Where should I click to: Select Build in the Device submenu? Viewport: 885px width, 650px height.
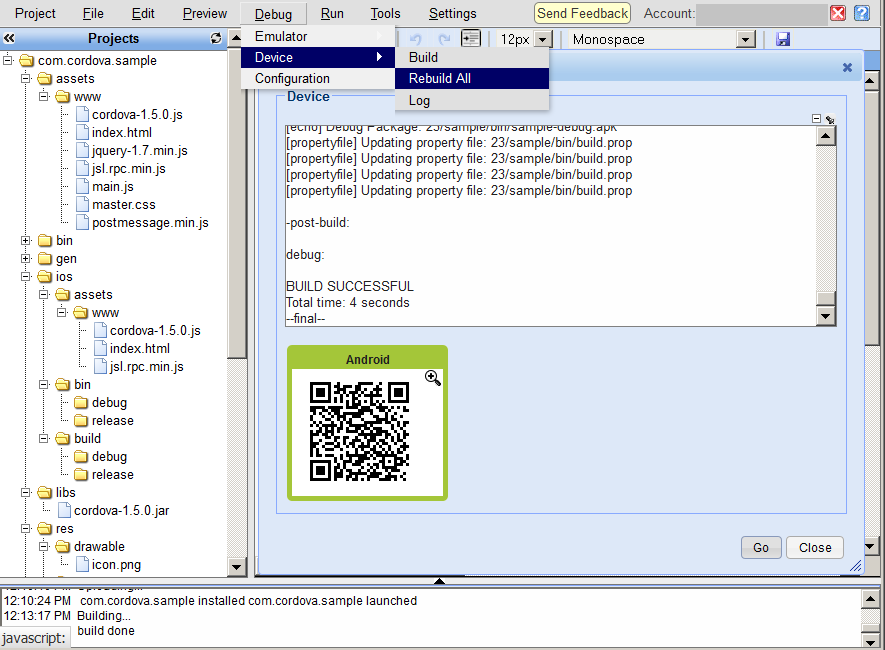(472, 58)
